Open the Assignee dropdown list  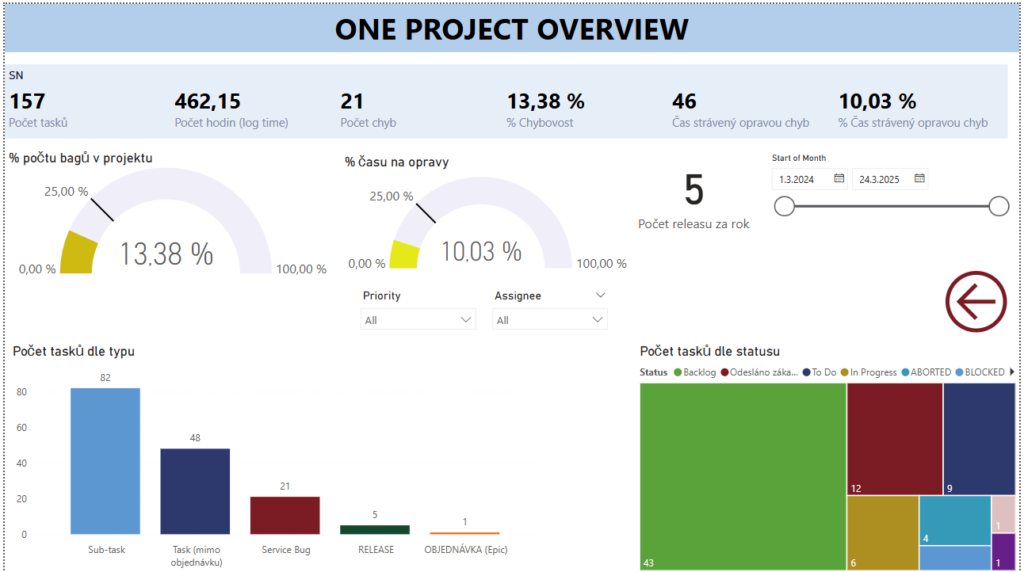550,320
